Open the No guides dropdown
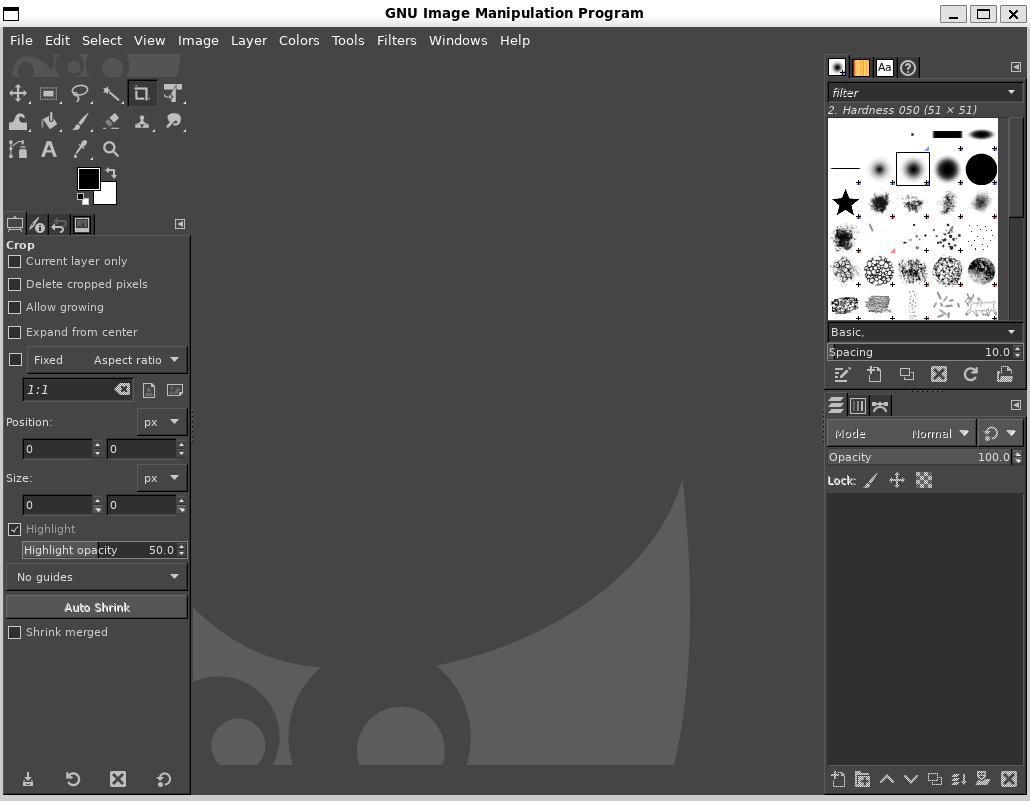The width and height of the screenshot is (1030, 801). 97,577
